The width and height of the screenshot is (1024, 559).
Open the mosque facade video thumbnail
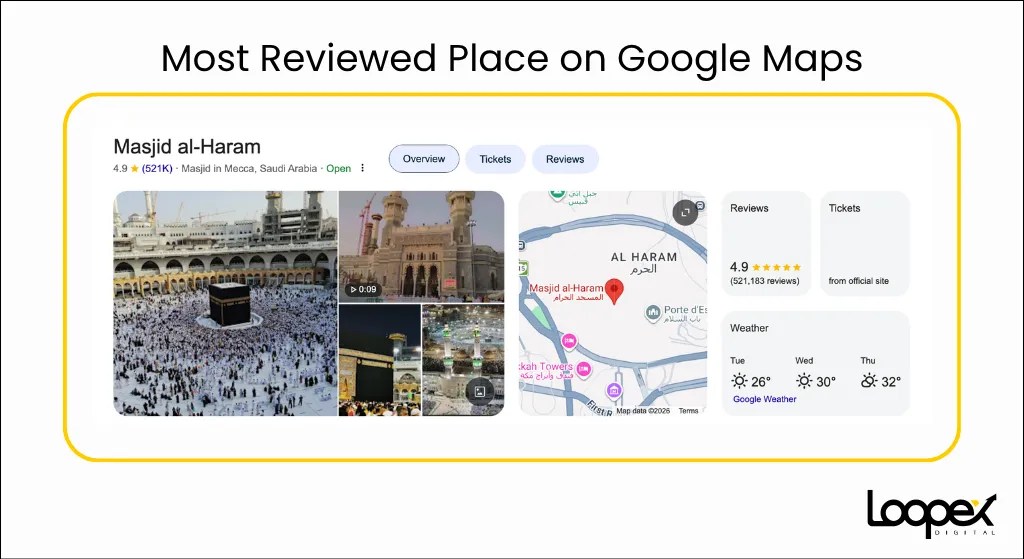[x=421, y=247]
